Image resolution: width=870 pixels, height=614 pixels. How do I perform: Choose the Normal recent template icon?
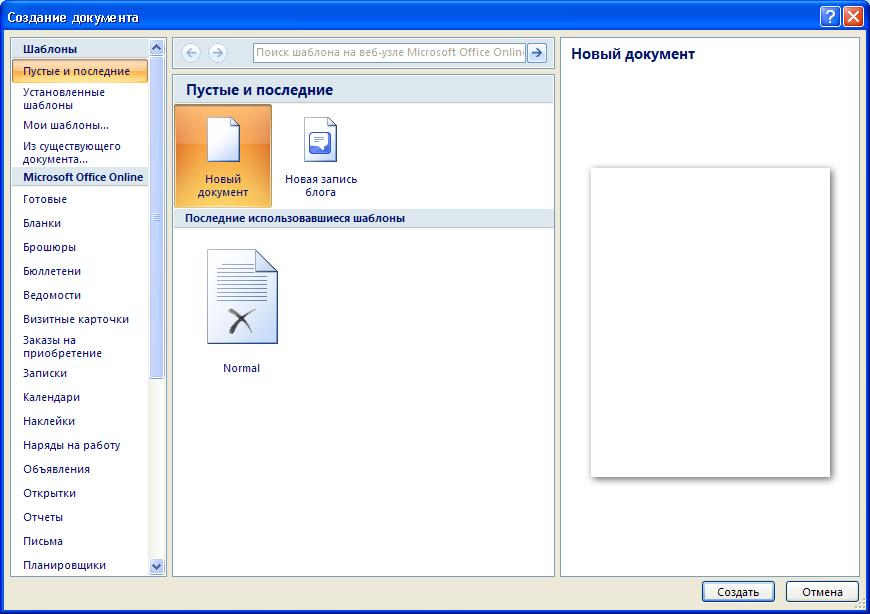242,311
